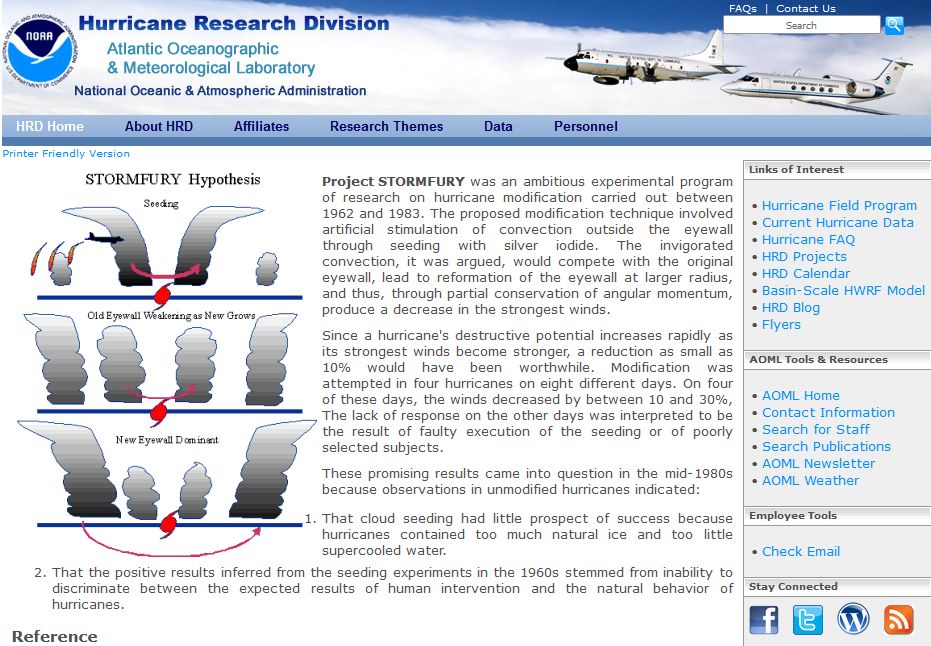Open the Search Publications link
Image resolution: width=931 pixels, height=646 pixels.
tap(826, 446)
